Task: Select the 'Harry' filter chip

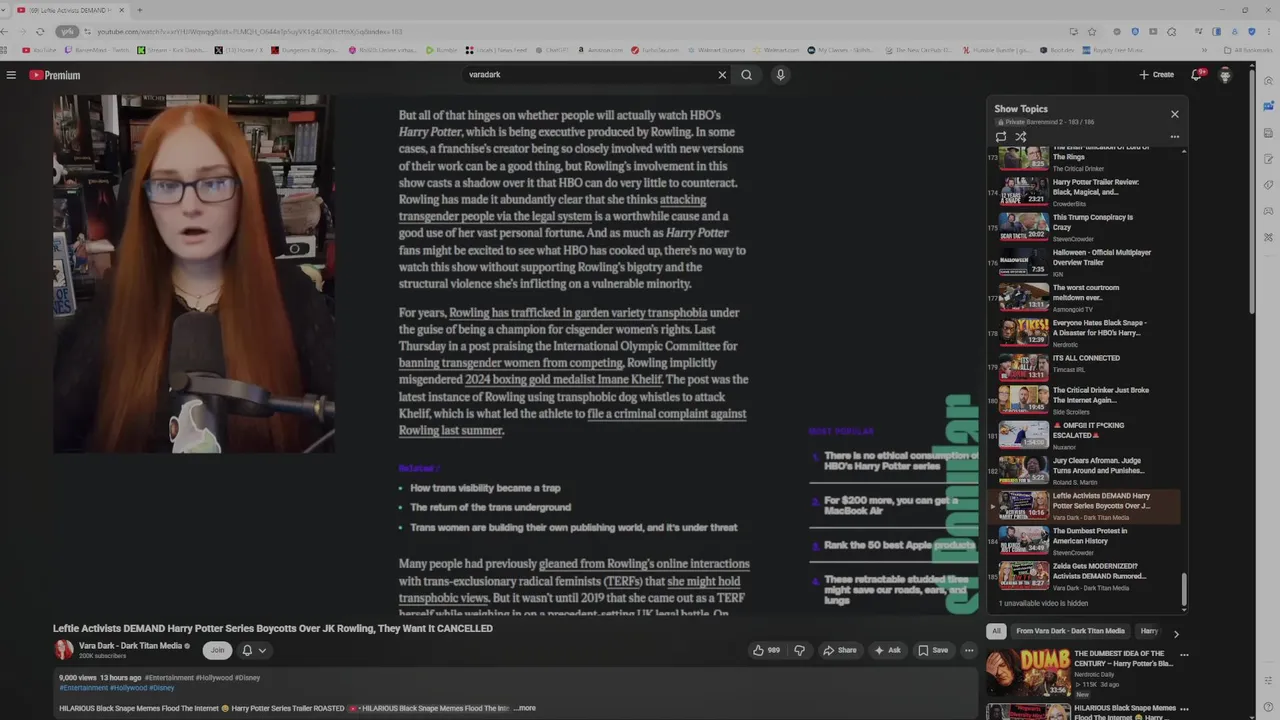Action: tap(1149, 631)
